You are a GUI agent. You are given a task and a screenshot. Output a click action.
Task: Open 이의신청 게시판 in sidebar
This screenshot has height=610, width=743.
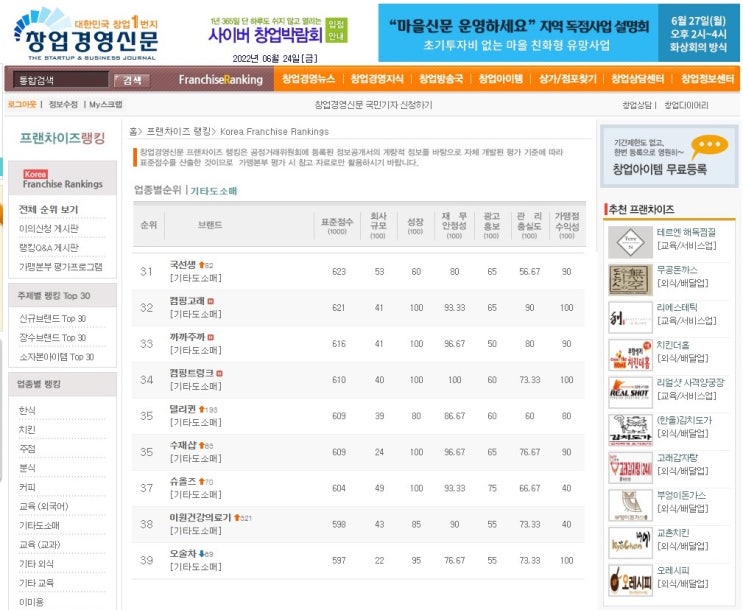[48, 228]
